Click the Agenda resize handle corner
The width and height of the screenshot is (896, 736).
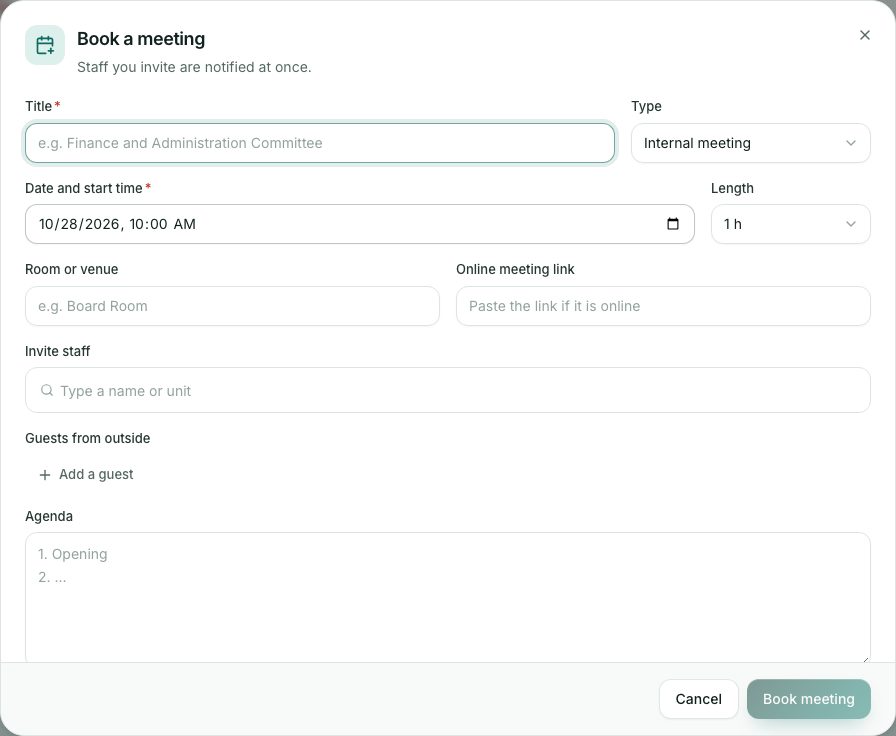[865, 659]
